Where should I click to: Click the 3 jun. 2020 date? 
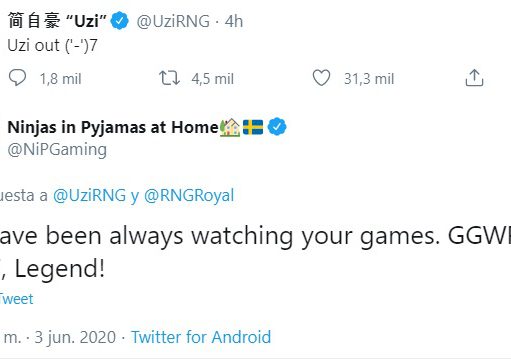(x=75, y=337)
